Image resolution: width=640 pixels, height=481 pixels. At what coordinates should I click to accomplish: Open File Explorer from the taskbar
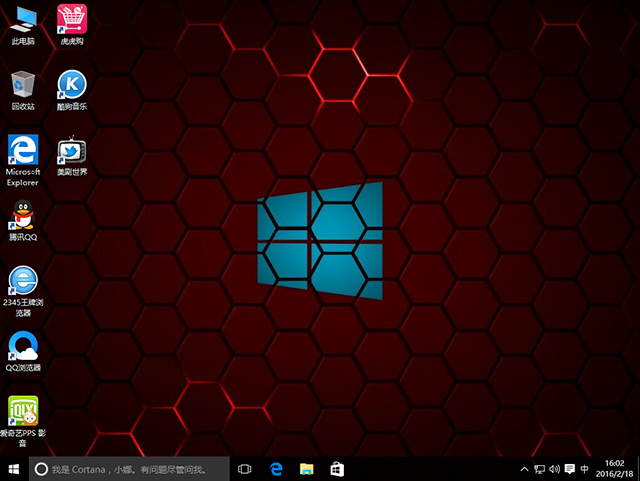coord(307,468)
